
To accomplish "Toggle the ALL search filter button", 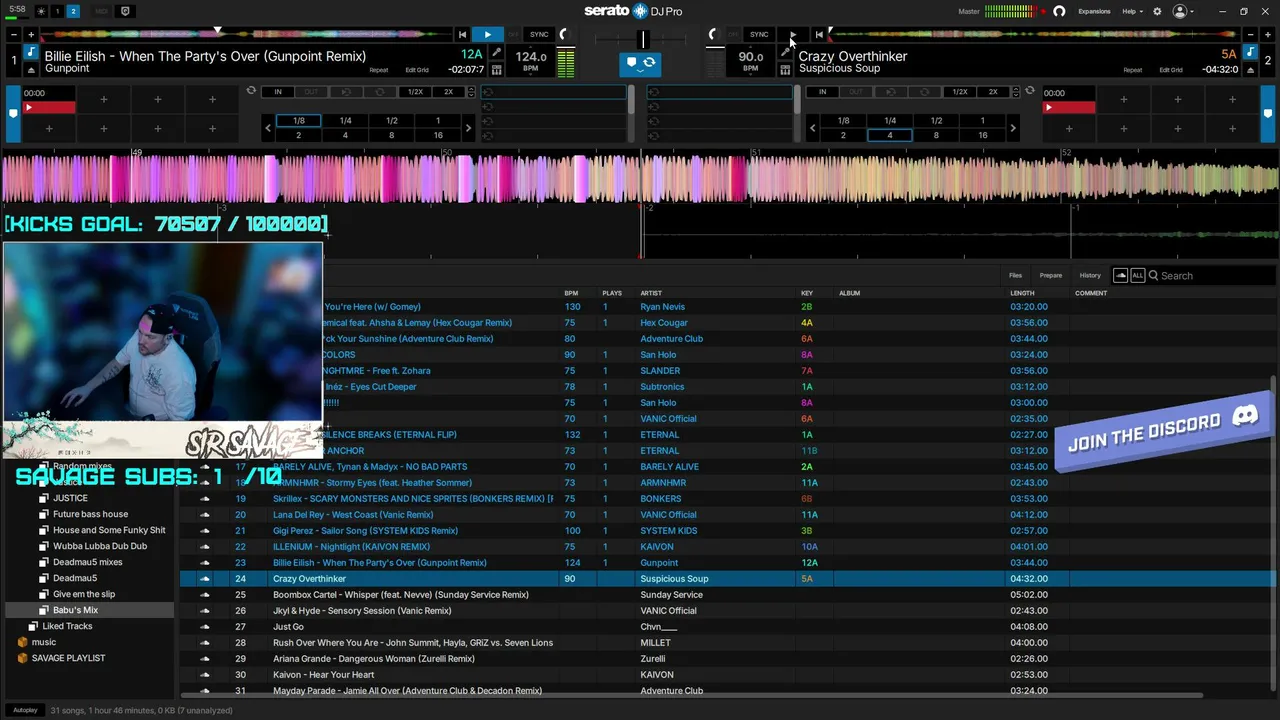I will (1137, 275).
